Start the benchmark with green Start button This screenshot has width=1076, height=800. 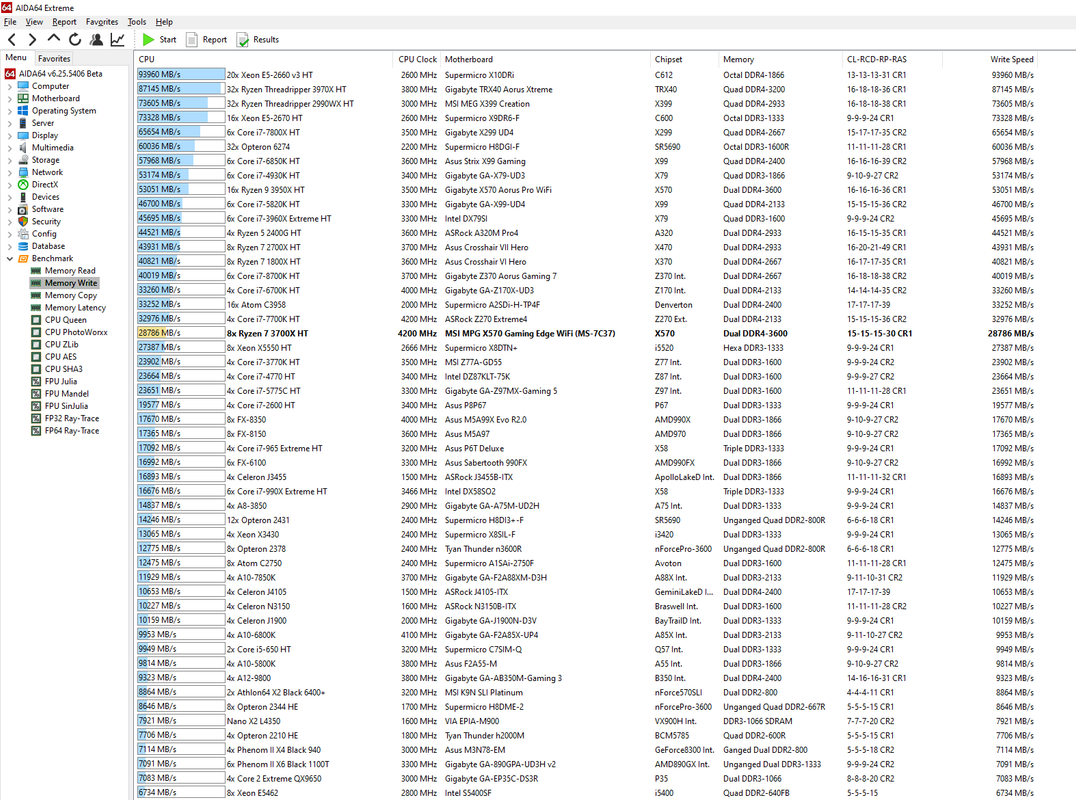click(159, 40)
